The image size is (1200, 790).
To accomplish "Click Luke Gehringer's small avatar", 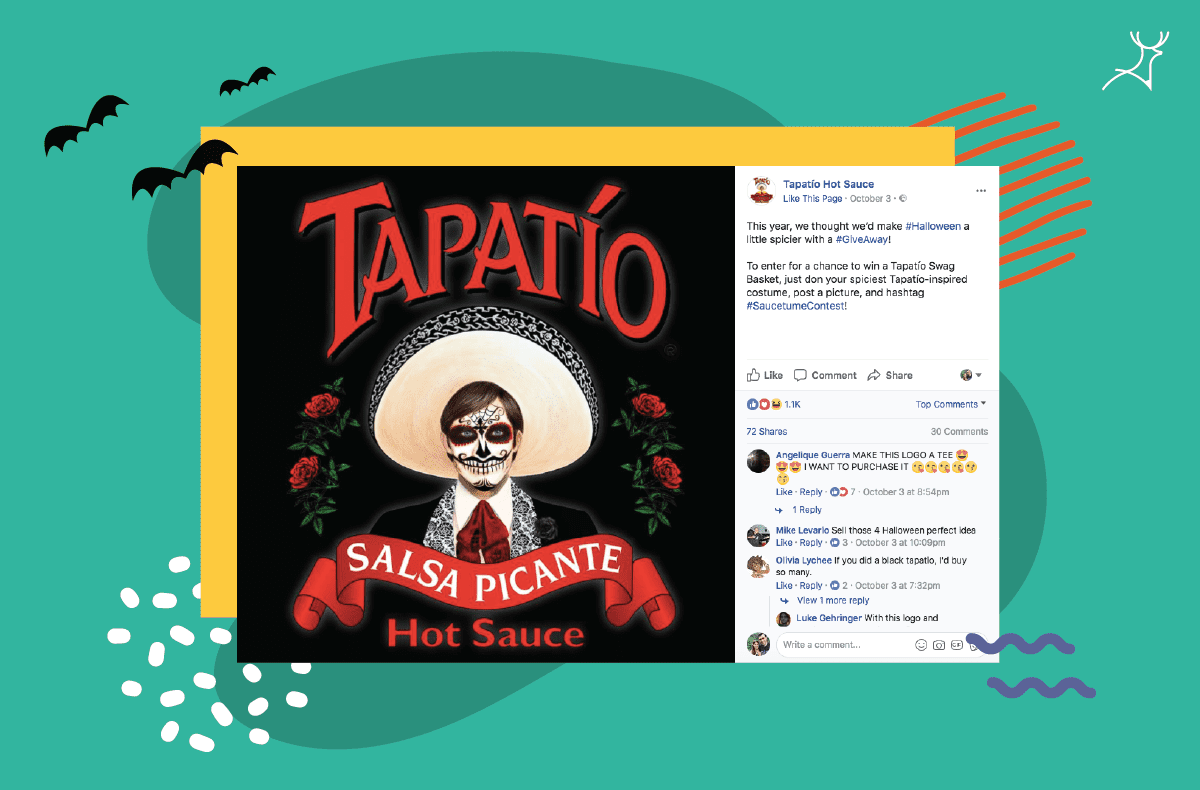I will coord(784,619).
